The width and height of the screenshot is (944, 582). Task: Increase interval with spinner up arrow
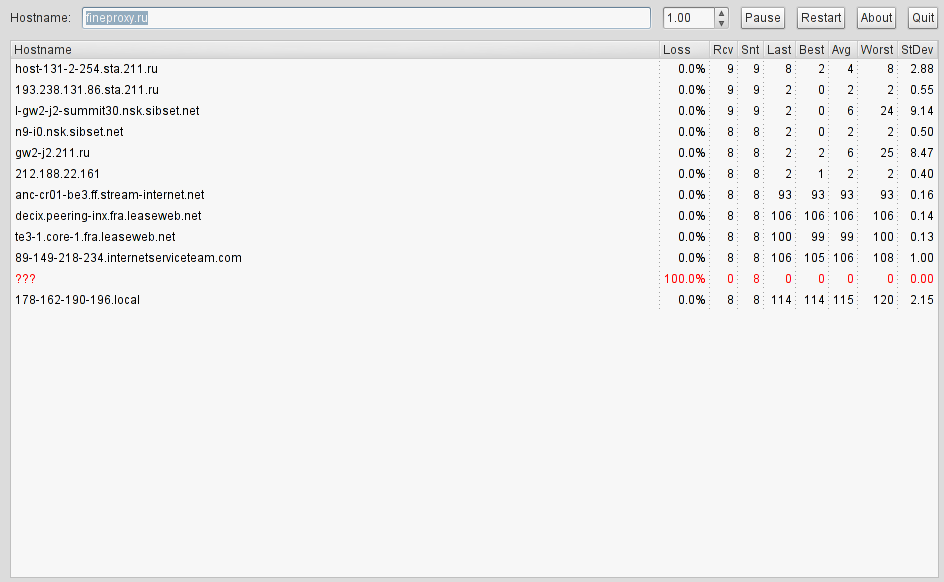click(x=721, y=13)
